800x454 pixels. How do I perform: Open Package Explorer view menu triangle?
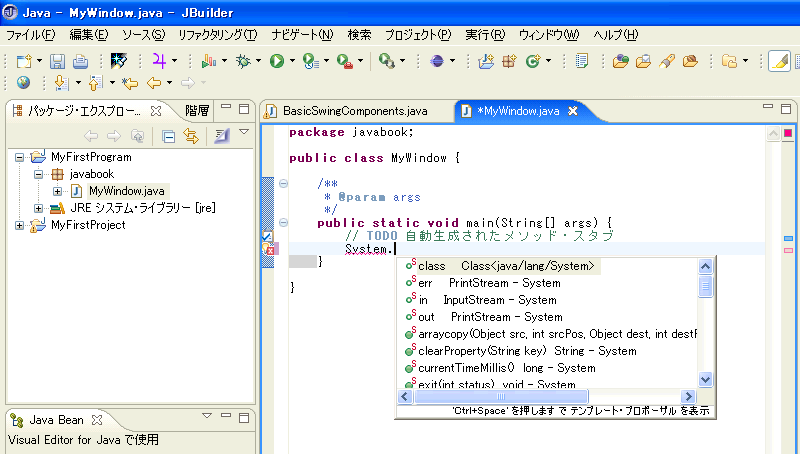[244, 133]
